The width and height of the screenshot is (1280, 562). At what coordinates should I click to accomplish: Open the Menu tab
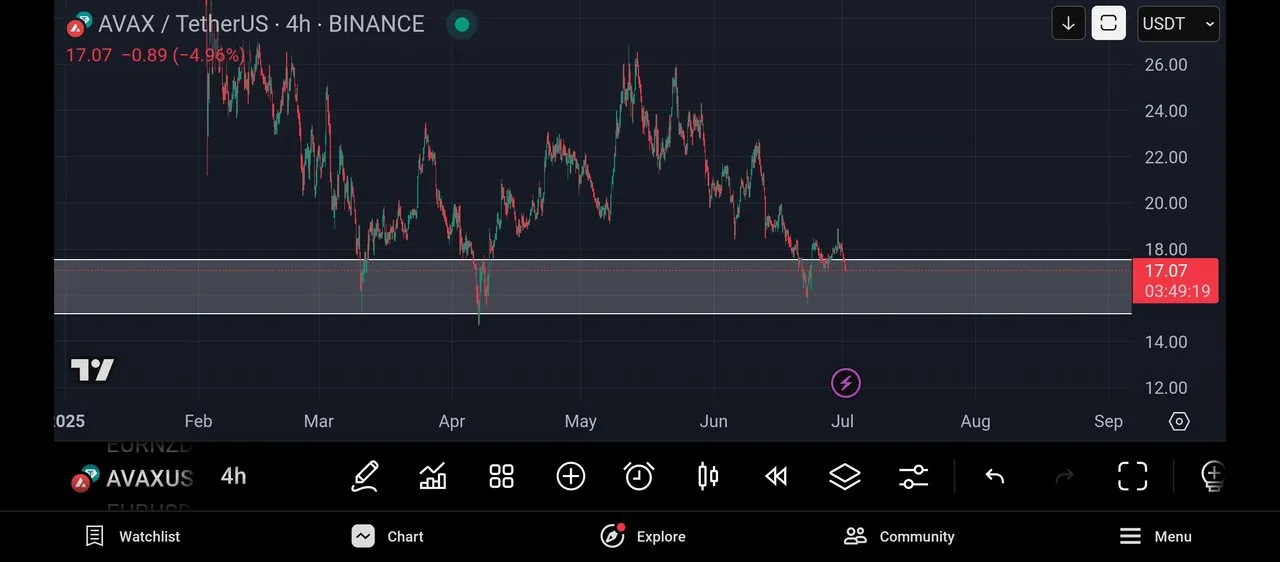[1155, 537]
